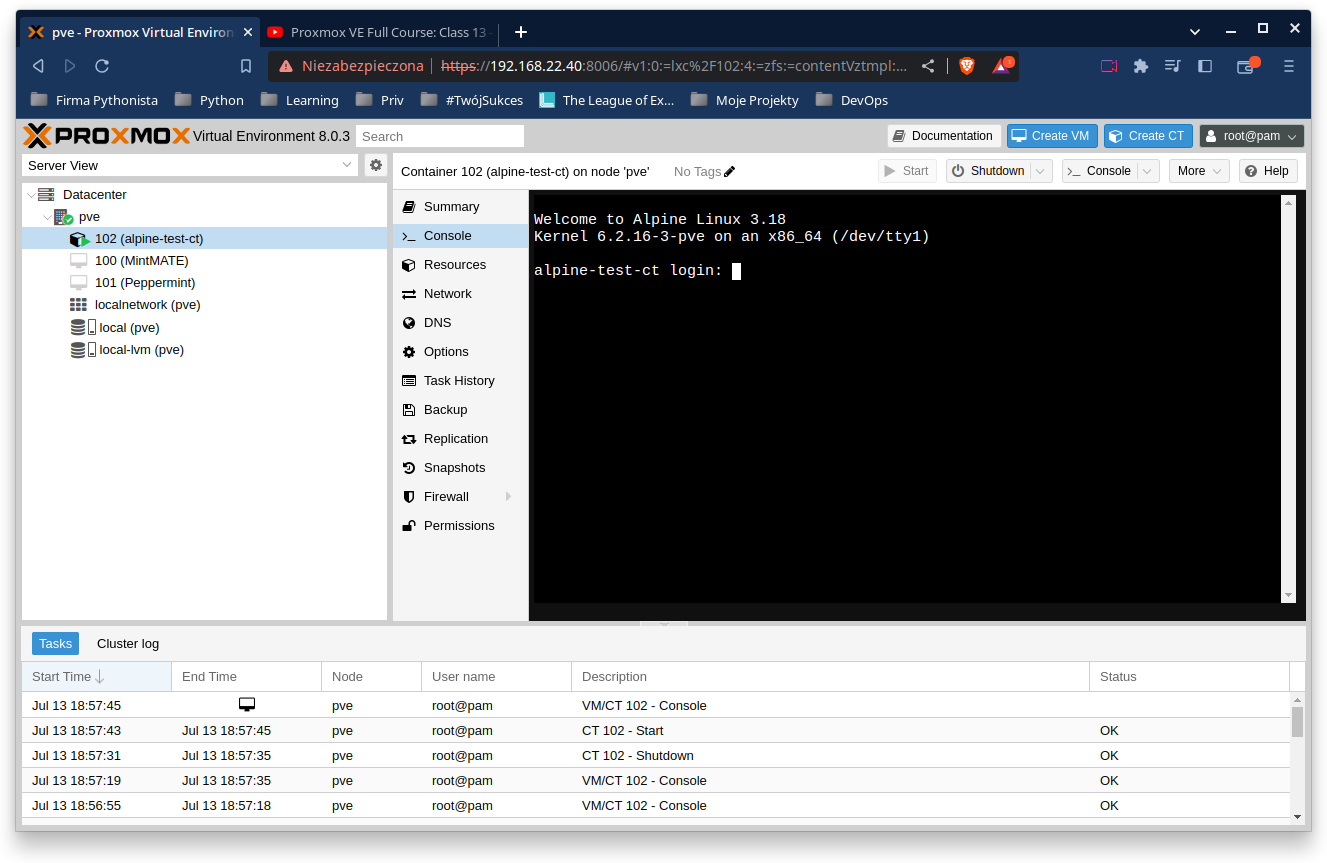Open the Replication panel
Screen dimensions: 1327x863
(x=410, y=438)
